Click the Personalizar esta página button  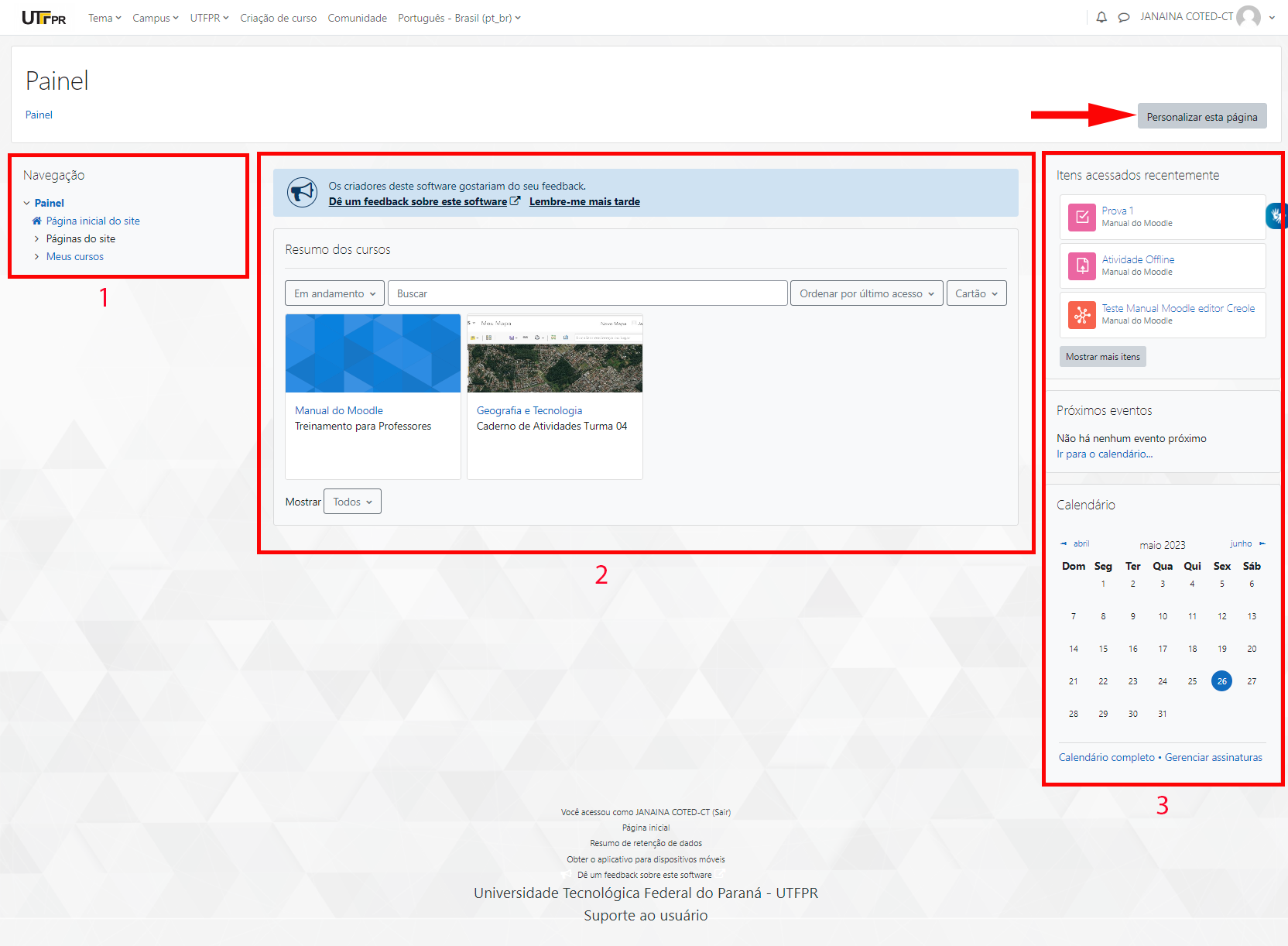[1201, 116]
